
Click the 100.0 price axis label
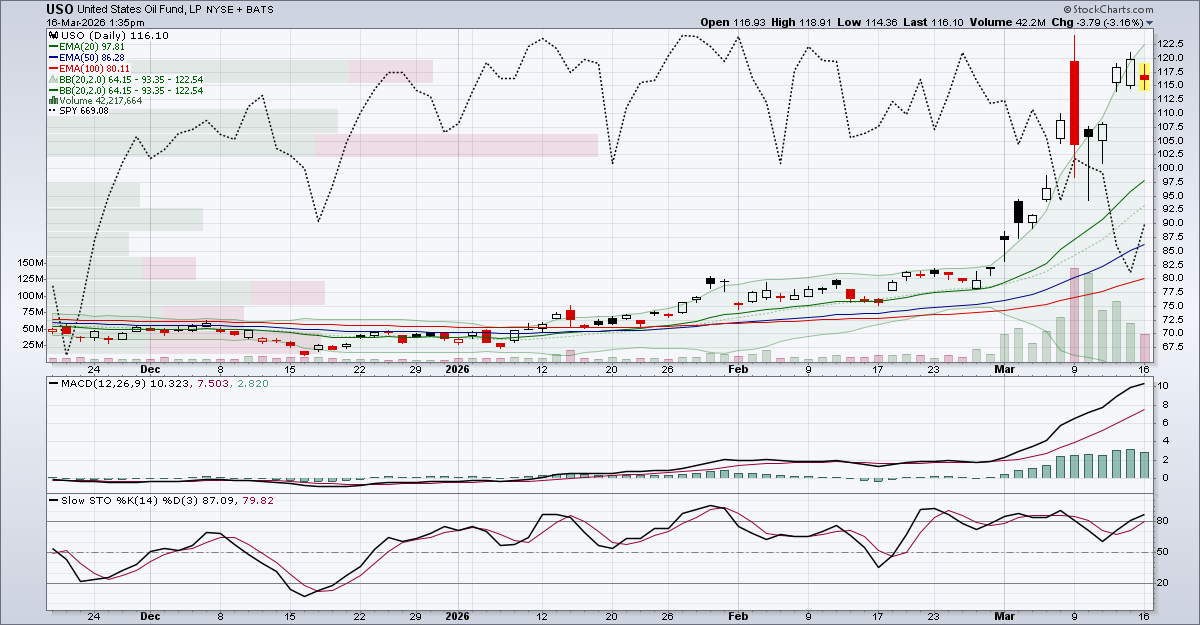click(x=1173, y=167)
